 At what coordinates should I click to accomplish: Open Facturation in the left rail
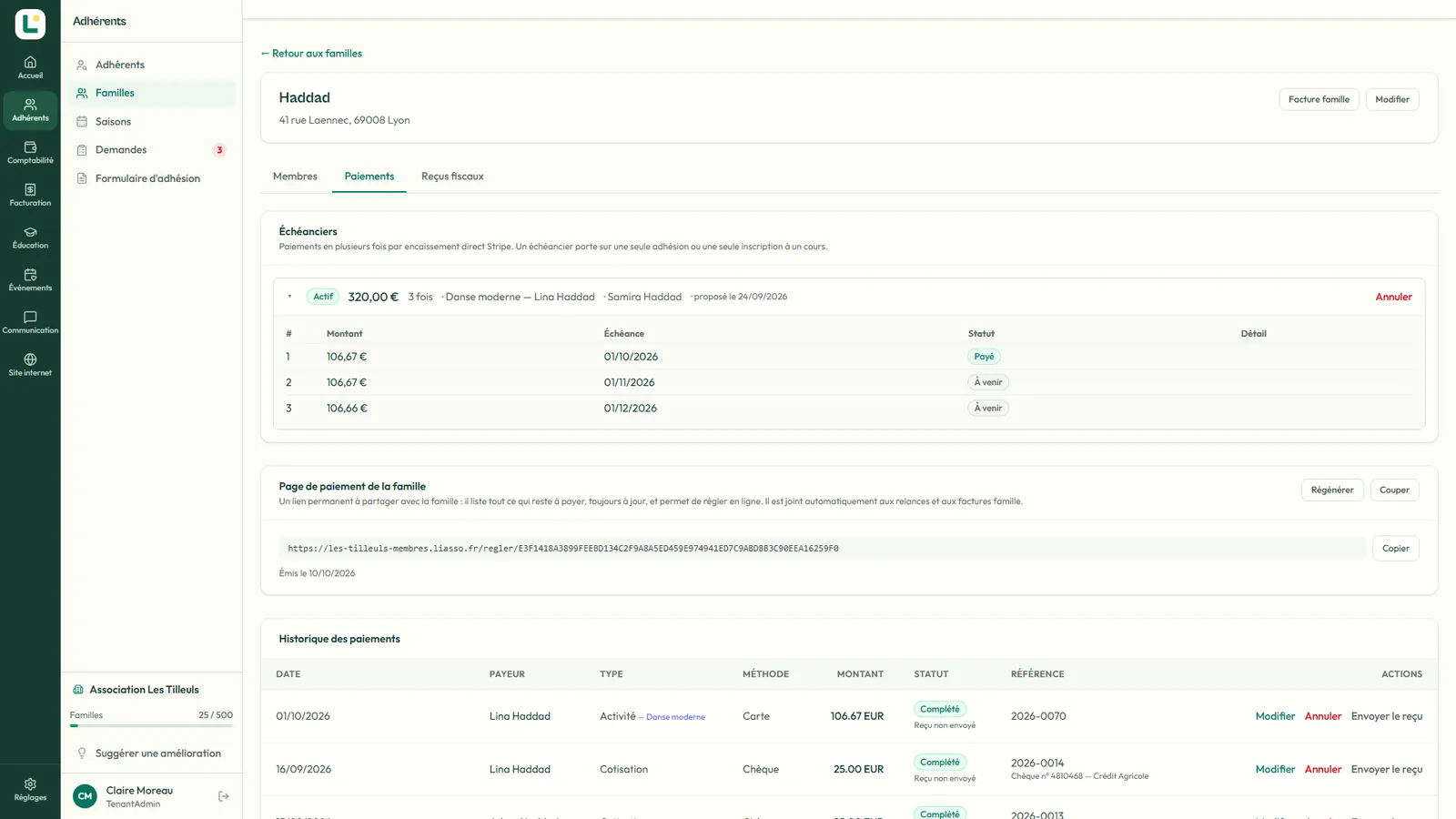click(x=30, y=195)
